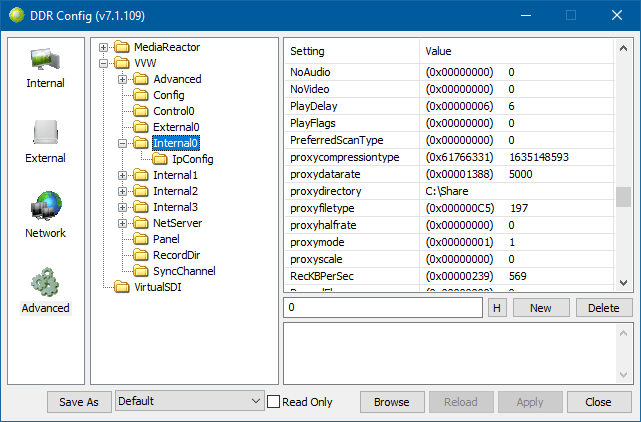Select the proxydatarate setting row
This screenshot has height=422, width=641.
[449, 174]
